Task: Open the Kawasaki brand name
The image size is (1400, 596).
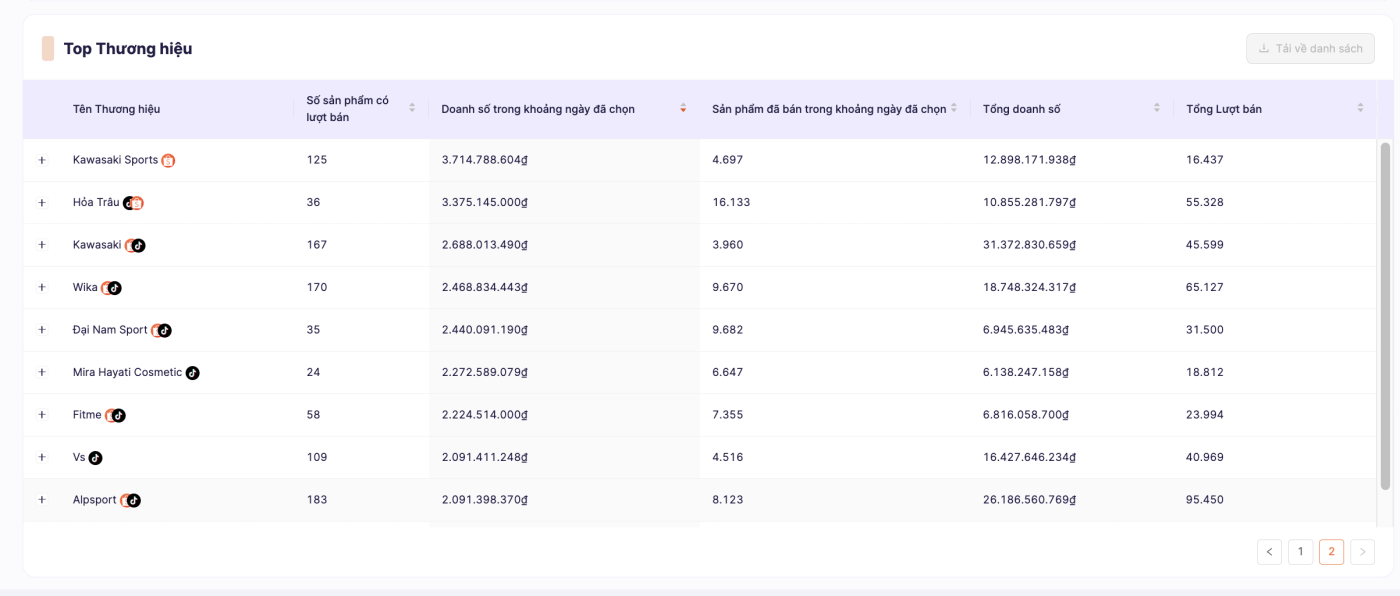Action: [x=97, y=245]
